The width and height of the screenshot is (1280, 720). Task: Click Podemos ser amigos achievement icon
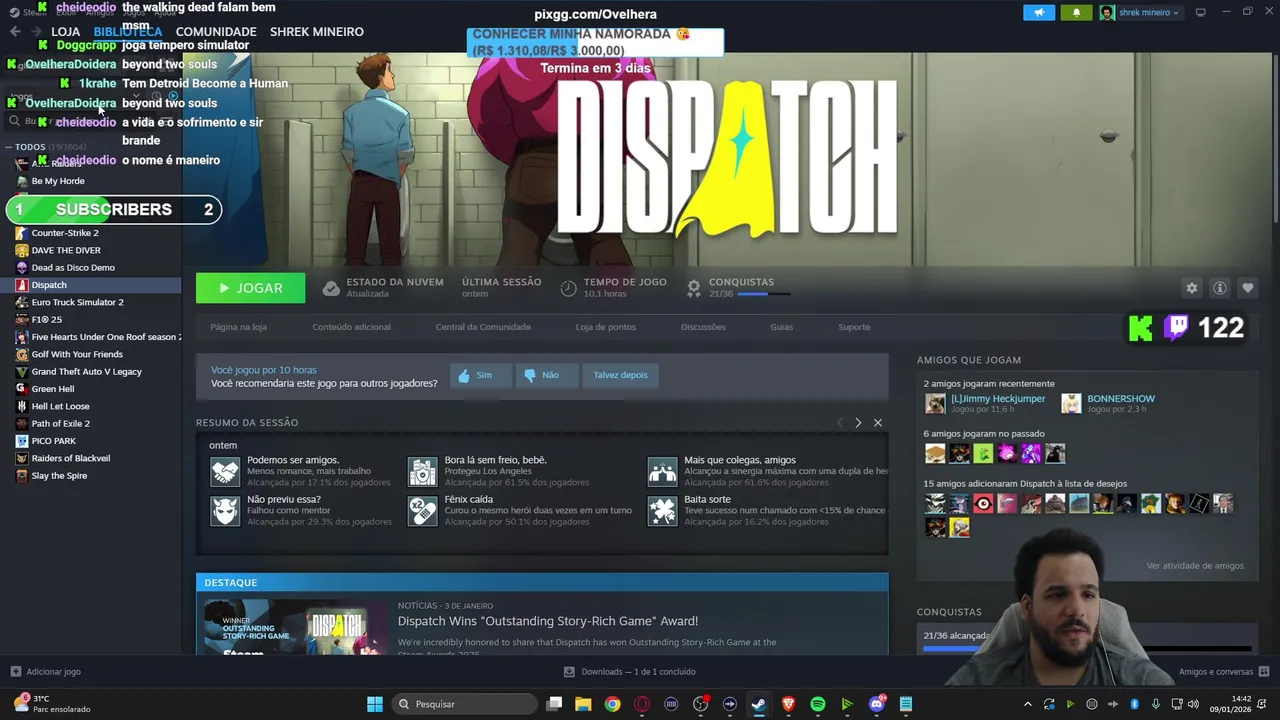(x=225, y=471)
